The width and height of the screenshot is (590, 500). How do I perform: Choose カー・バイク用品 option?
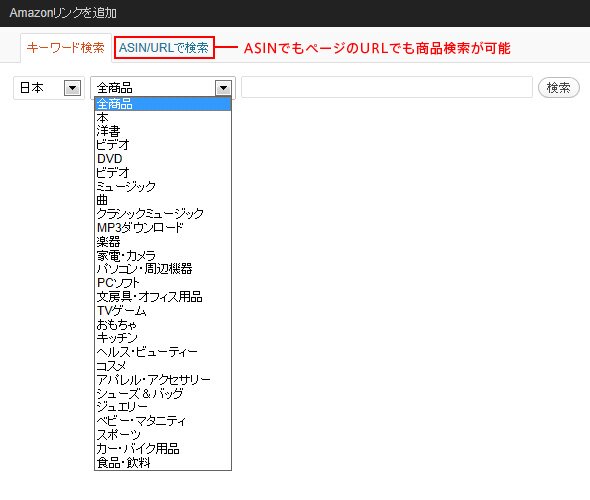(163, 448)
